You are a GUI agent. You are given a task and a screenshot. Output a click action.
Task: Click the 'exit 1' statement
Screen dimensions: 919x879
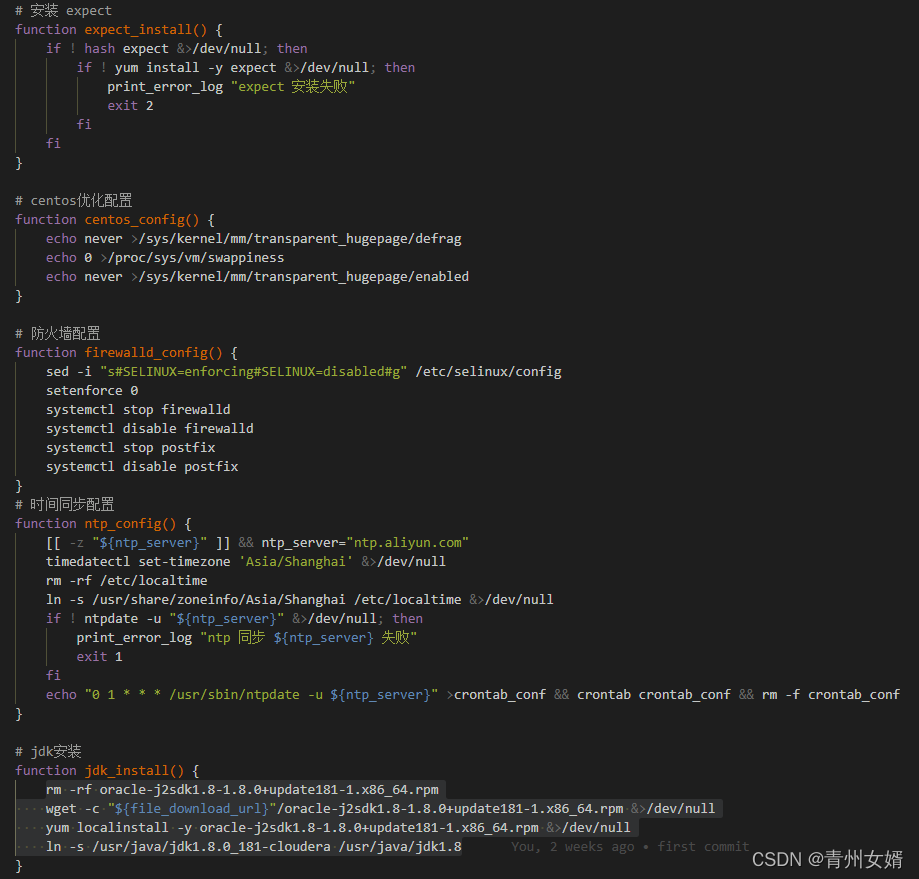tap(100, 657)
